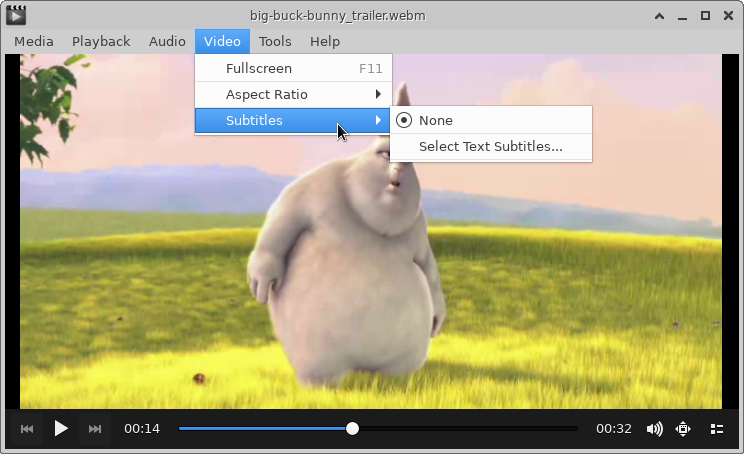
Task: Open the Media menu
Action: coord(34,41)
